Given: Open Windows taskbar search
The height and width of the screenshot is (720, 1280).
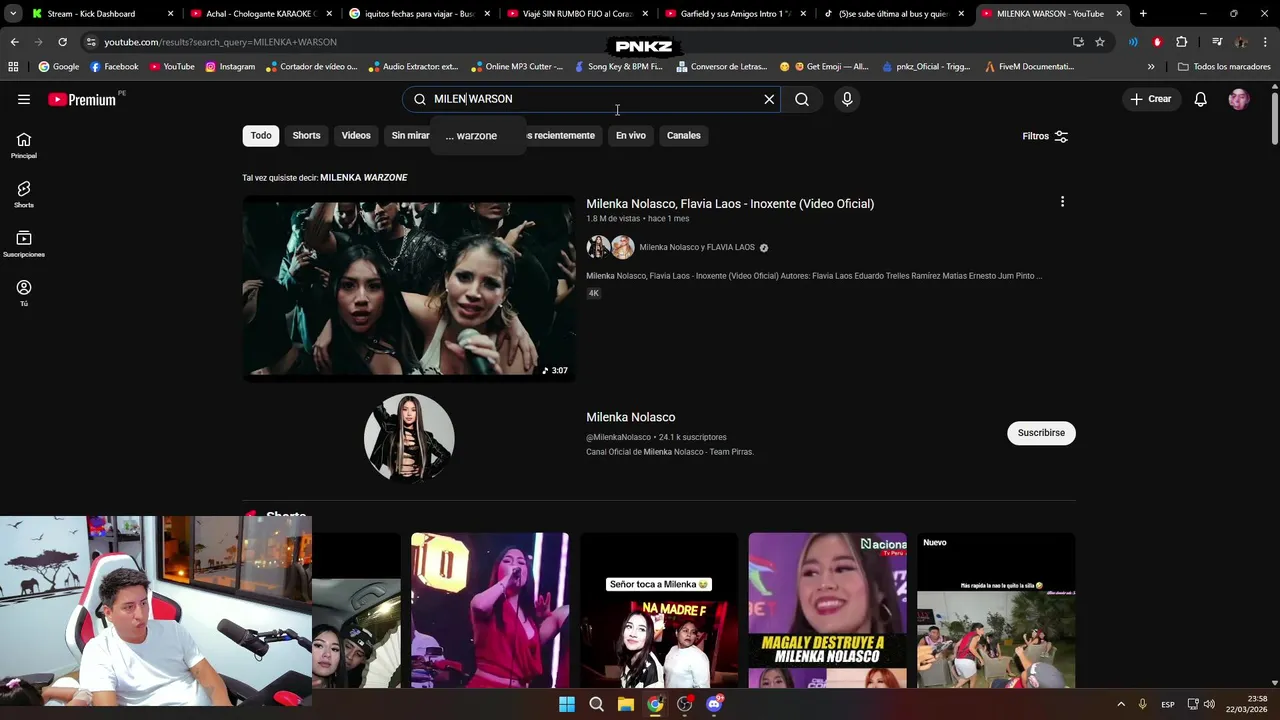Looking at the screenshot, I should pyautogui.click(x=596, y=704).
